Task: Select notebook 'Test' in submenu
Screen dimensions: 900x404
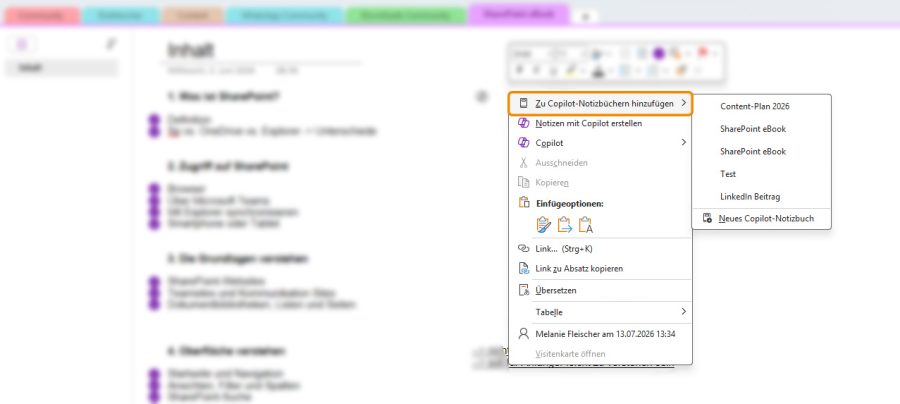Action: click(762, 173)
